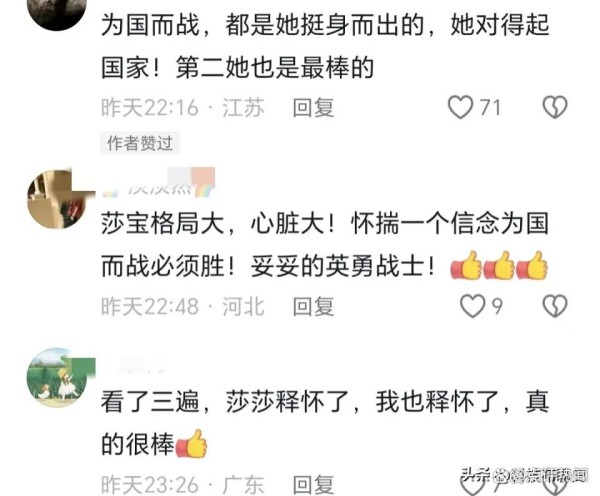The image size is (600, 496).
Task: Like the comment with 71 likes
Action: [460, 107]
